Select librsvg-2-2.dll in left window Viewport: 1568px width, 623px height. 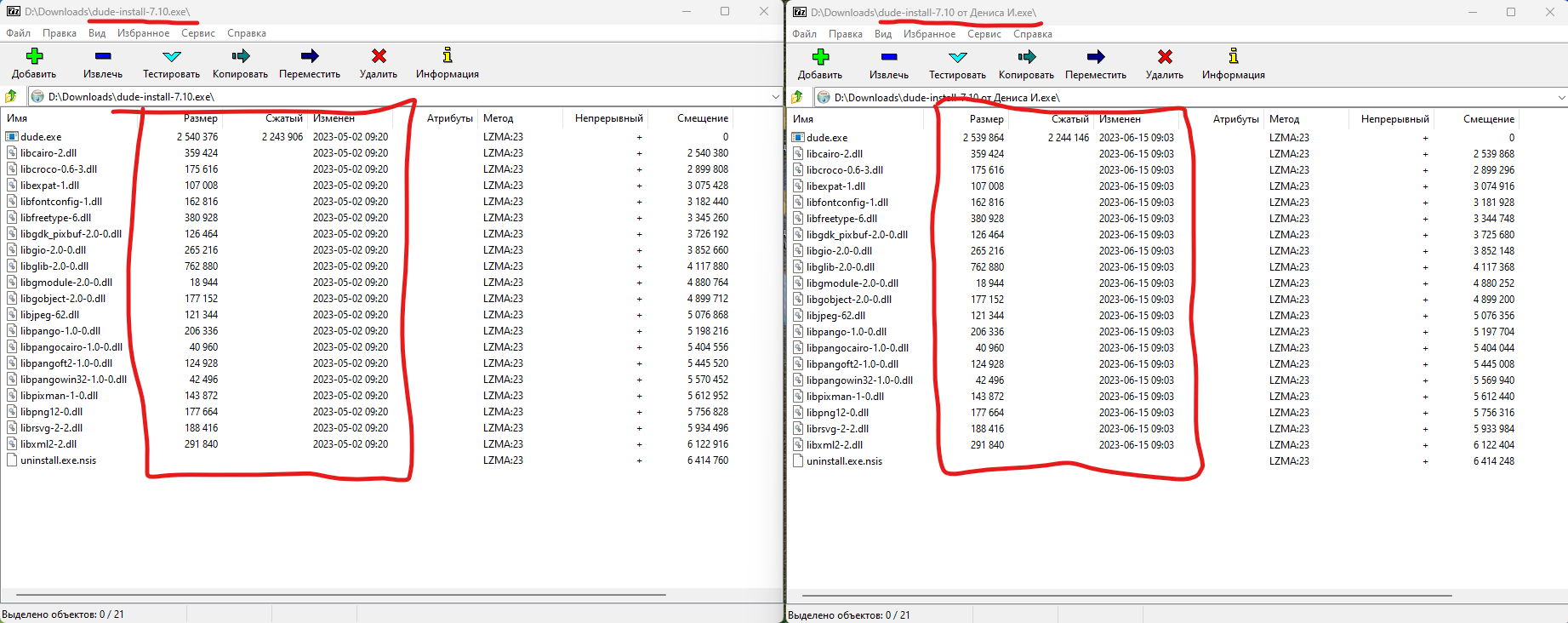tap(51, 428)
